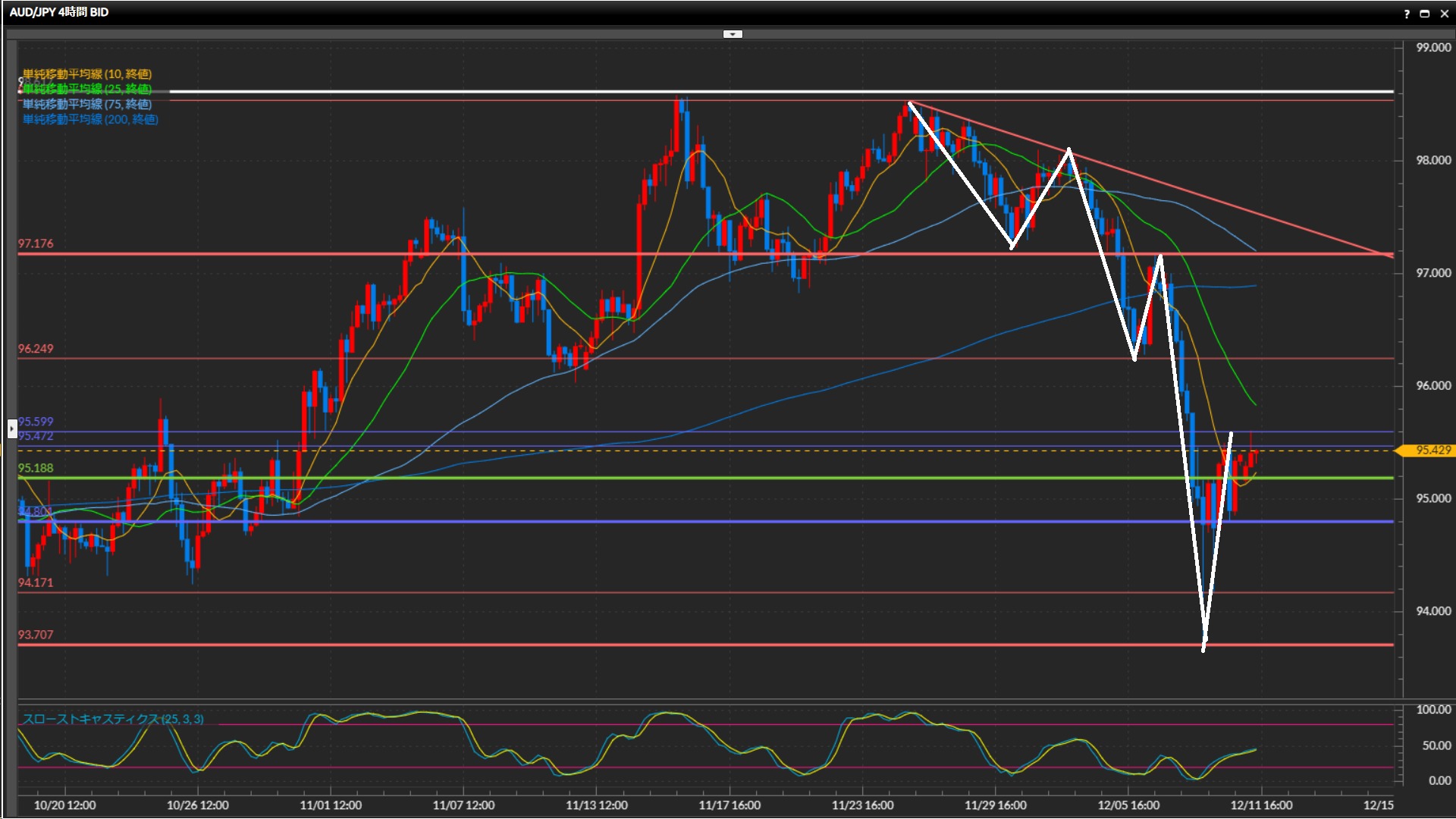Click the 93.707 support line label

[36, 635]
